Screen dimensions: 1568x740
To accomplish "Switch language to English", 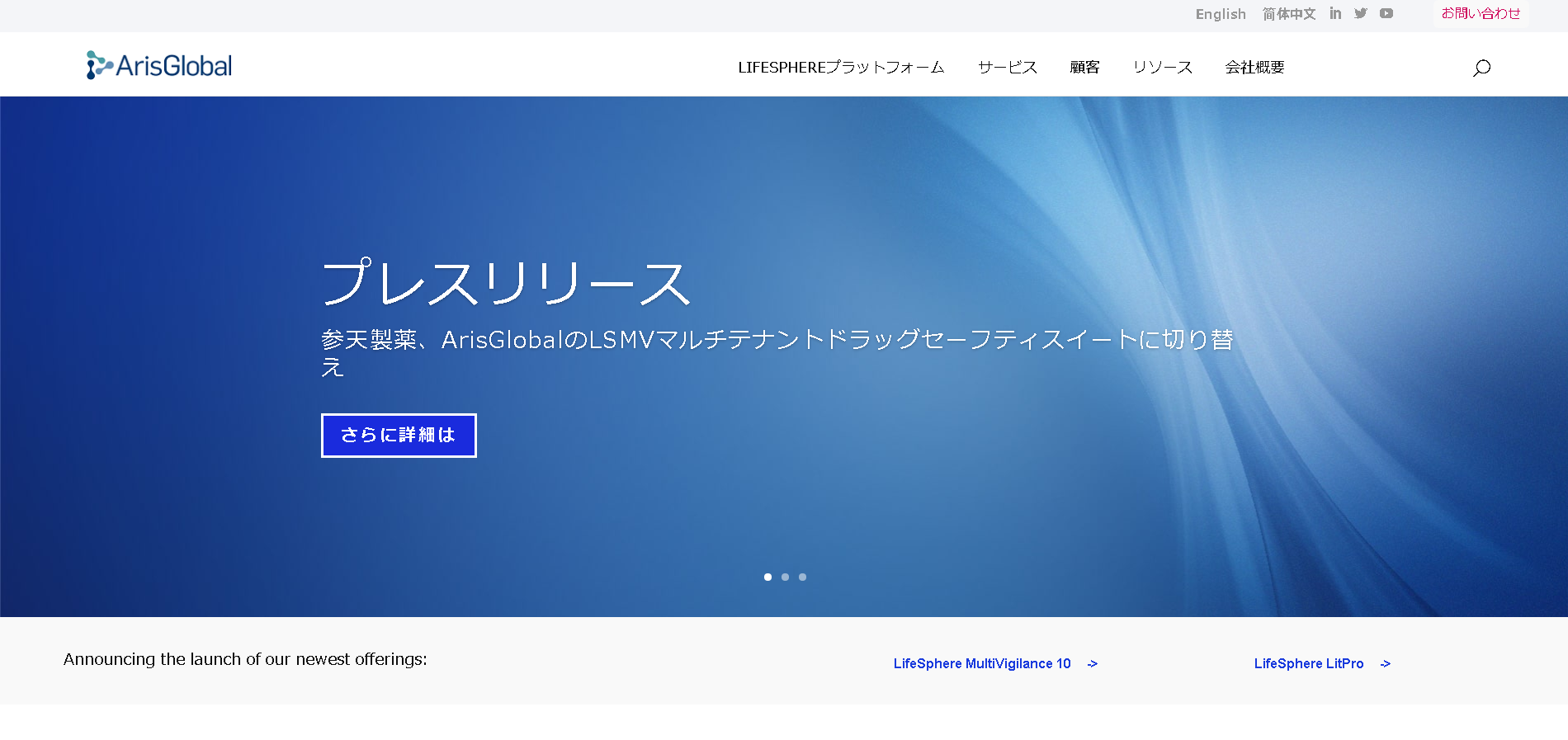I will [x=1221, y=14].
